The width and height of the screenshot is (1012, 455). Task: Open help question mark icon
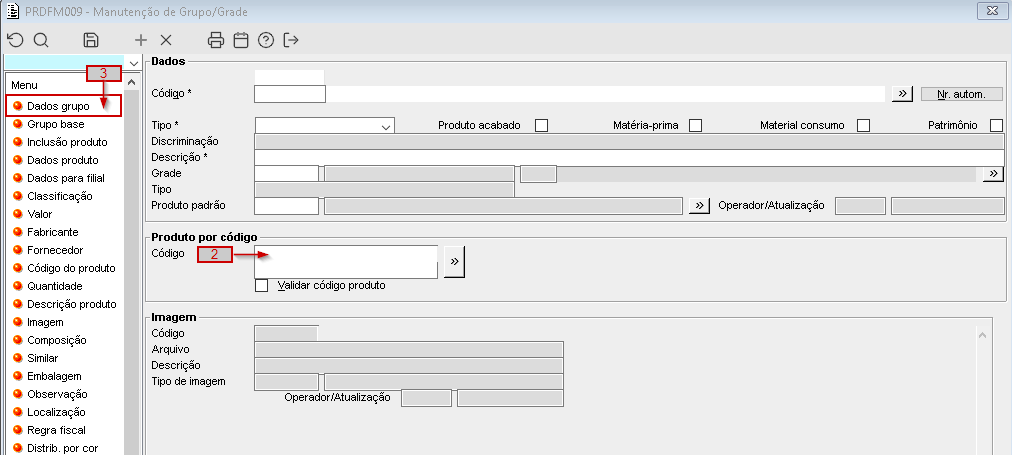point(265,40)
